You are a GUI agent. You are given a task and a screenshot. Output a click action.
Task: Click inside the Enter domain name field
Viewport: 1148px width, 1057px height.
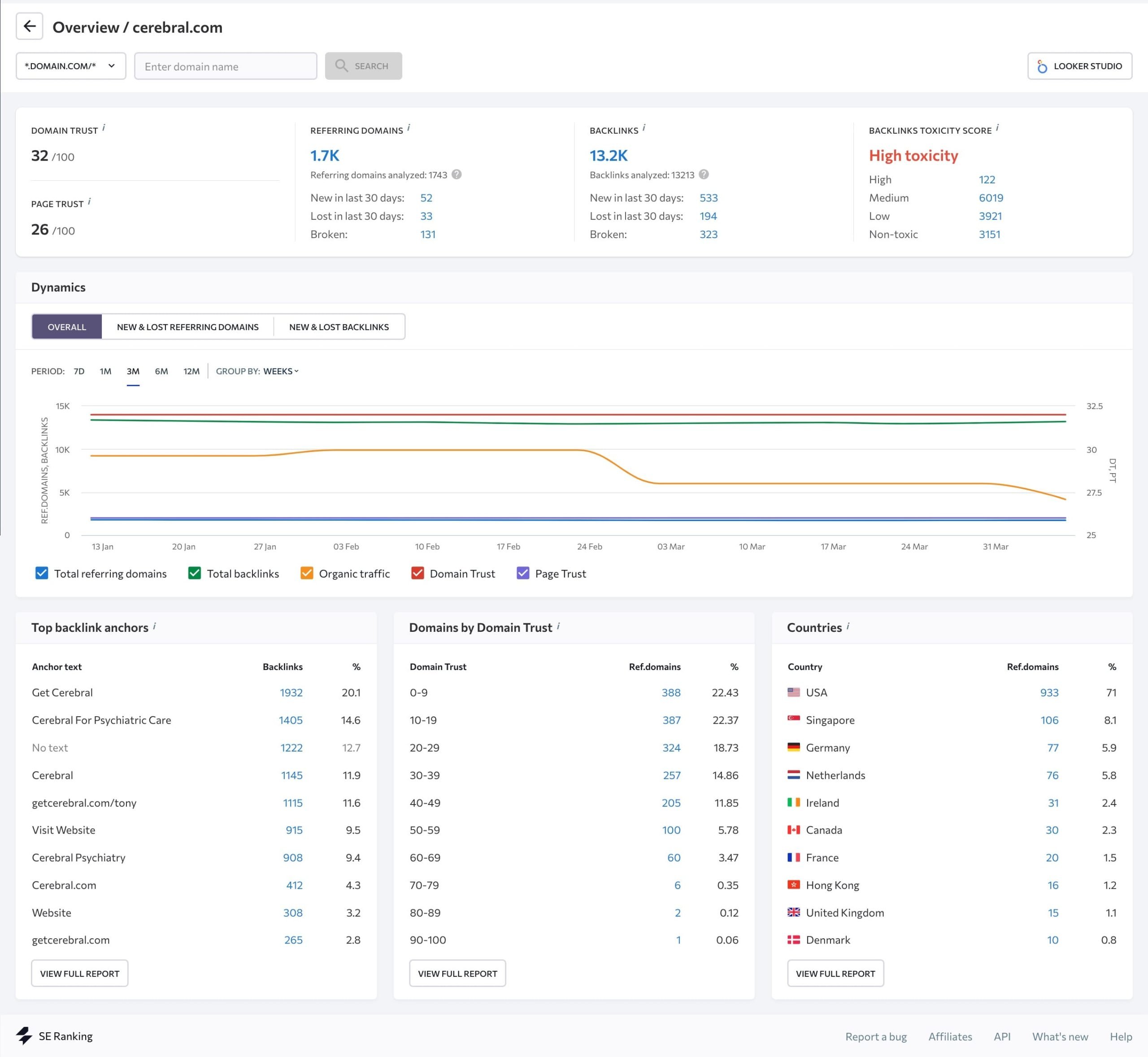(226, 66)
